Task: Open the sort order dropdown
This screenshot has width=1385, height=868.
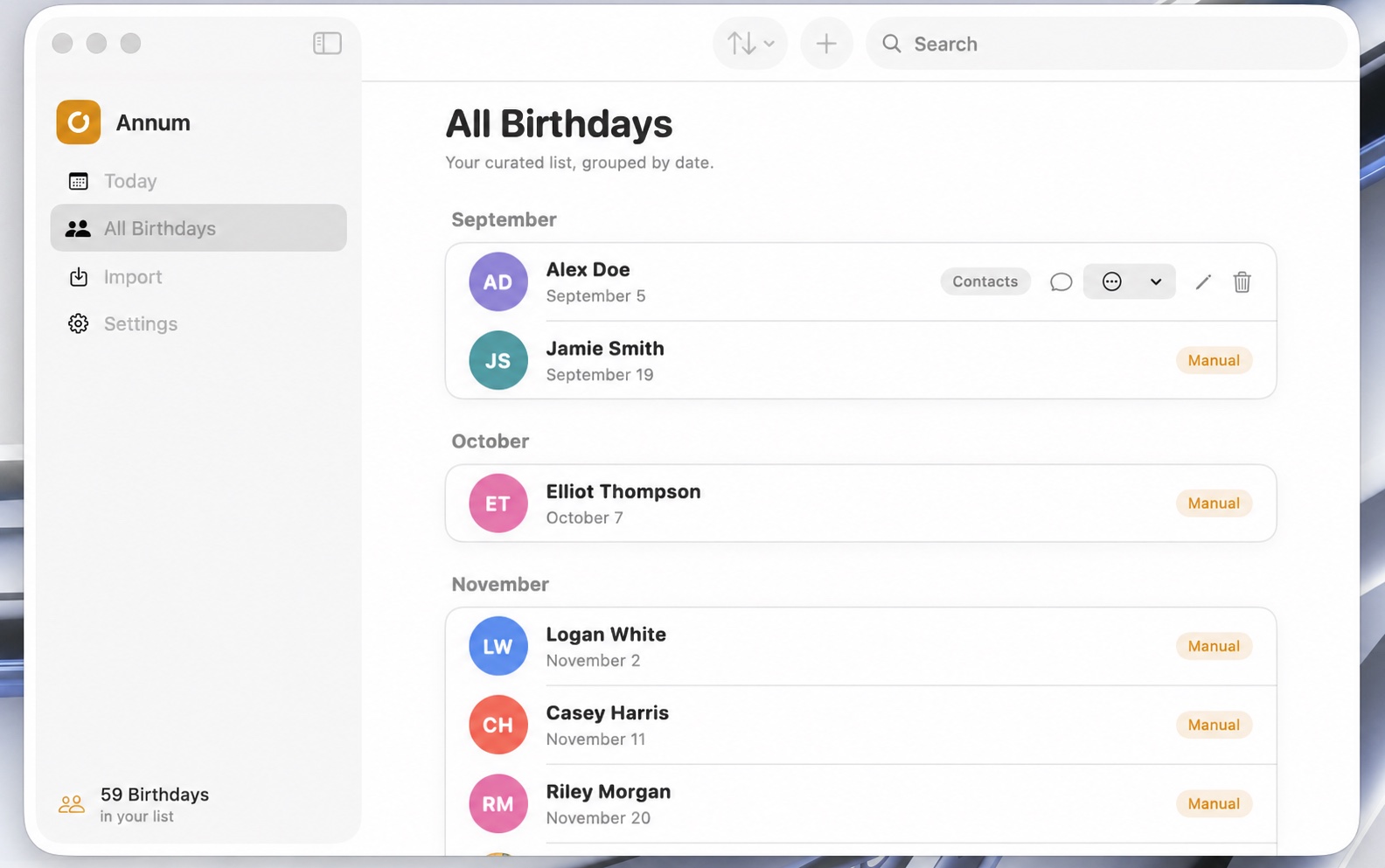Action: (x=750, y=43)
